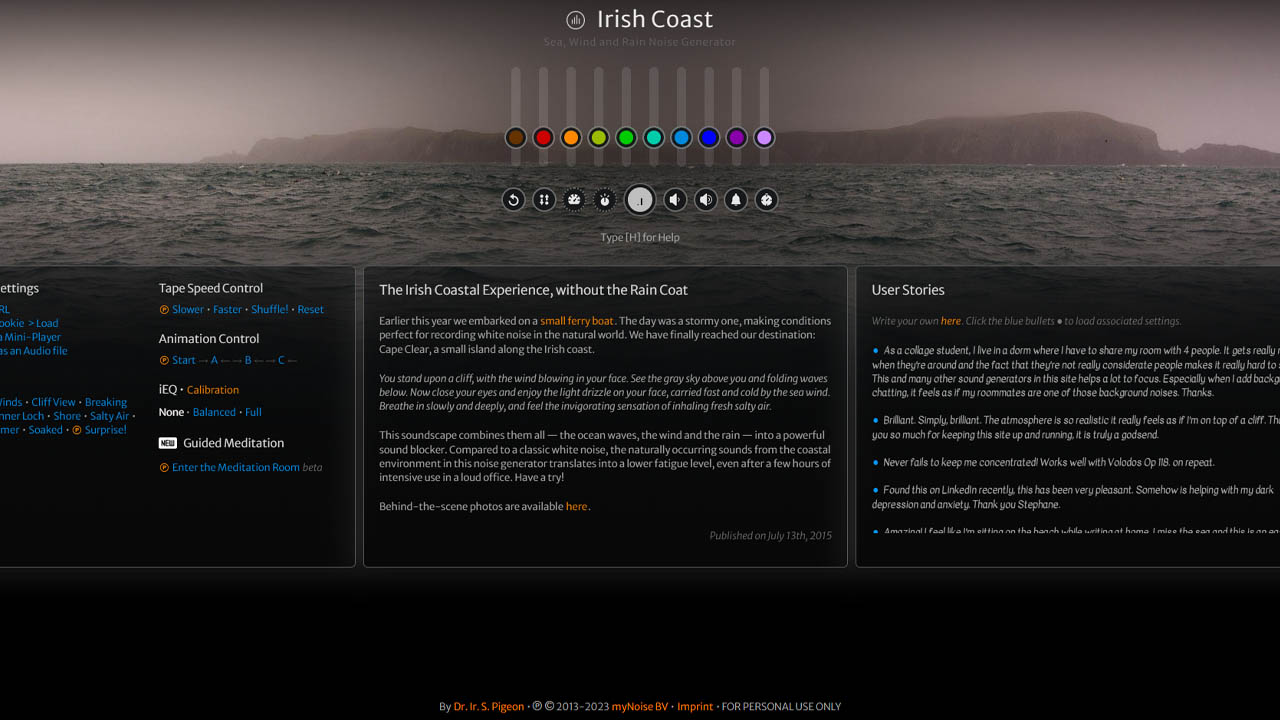Click the dark blue slider knob

(x=709, y=138)
